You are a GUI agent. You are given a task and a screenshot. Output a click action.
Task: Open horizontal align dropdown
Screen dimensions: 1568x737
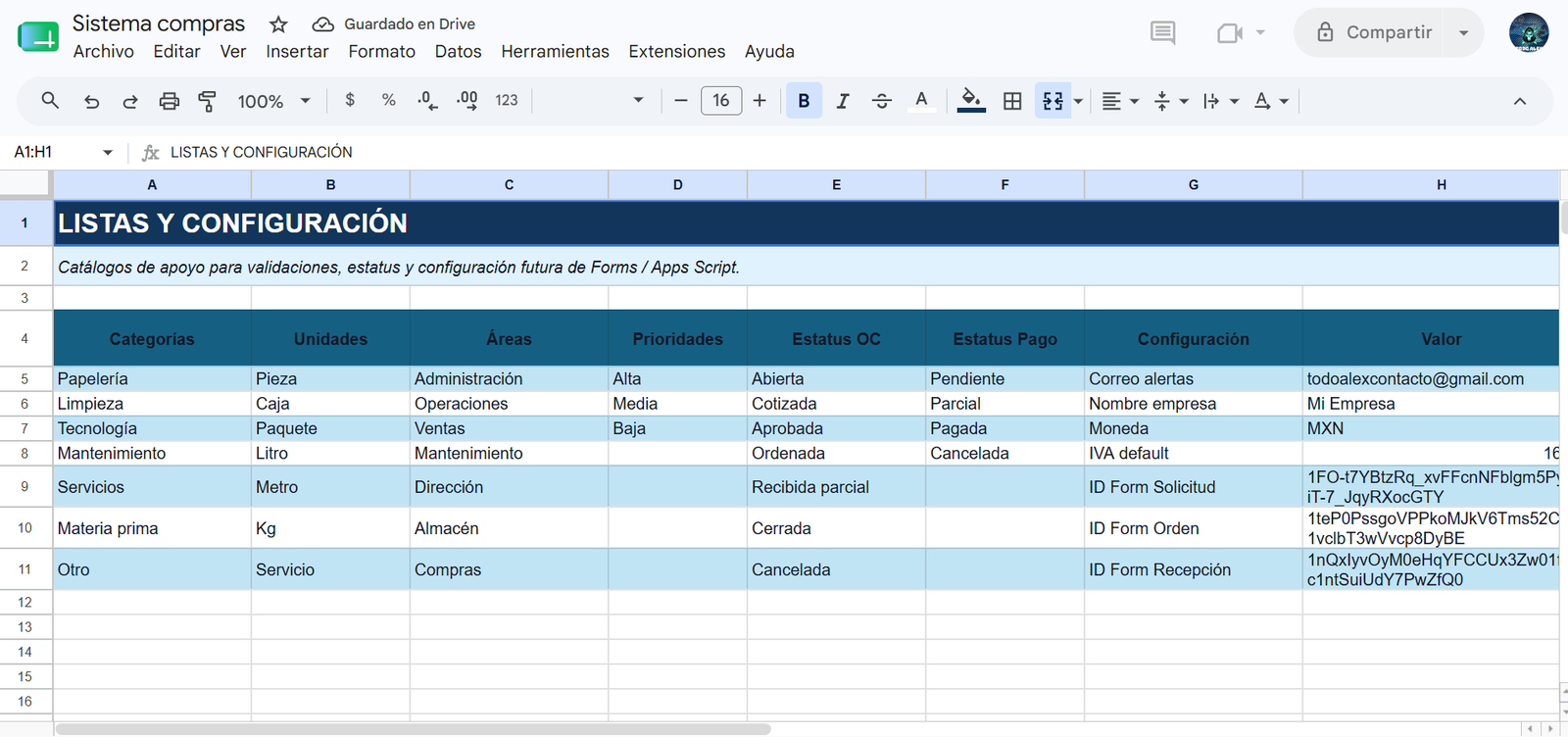(1120, 101)
